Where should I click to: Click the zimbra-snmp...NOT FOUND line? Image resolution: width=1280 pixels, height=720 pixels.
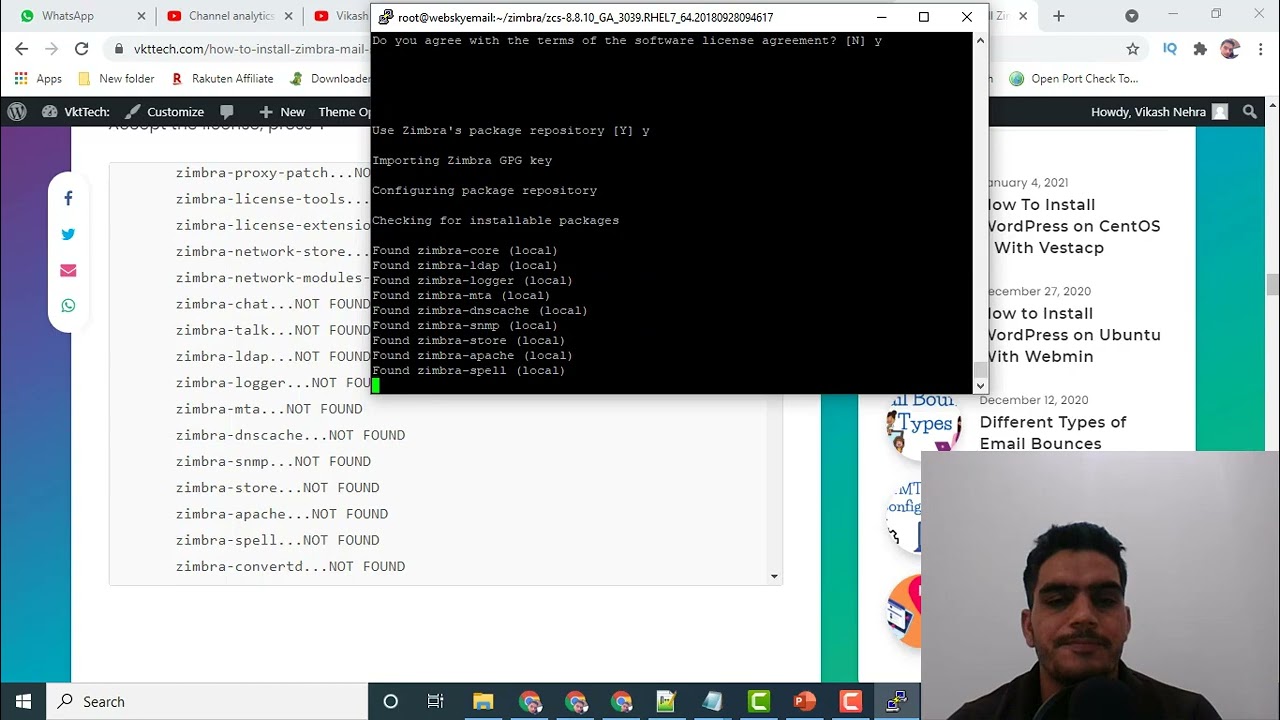pos(273,461)
